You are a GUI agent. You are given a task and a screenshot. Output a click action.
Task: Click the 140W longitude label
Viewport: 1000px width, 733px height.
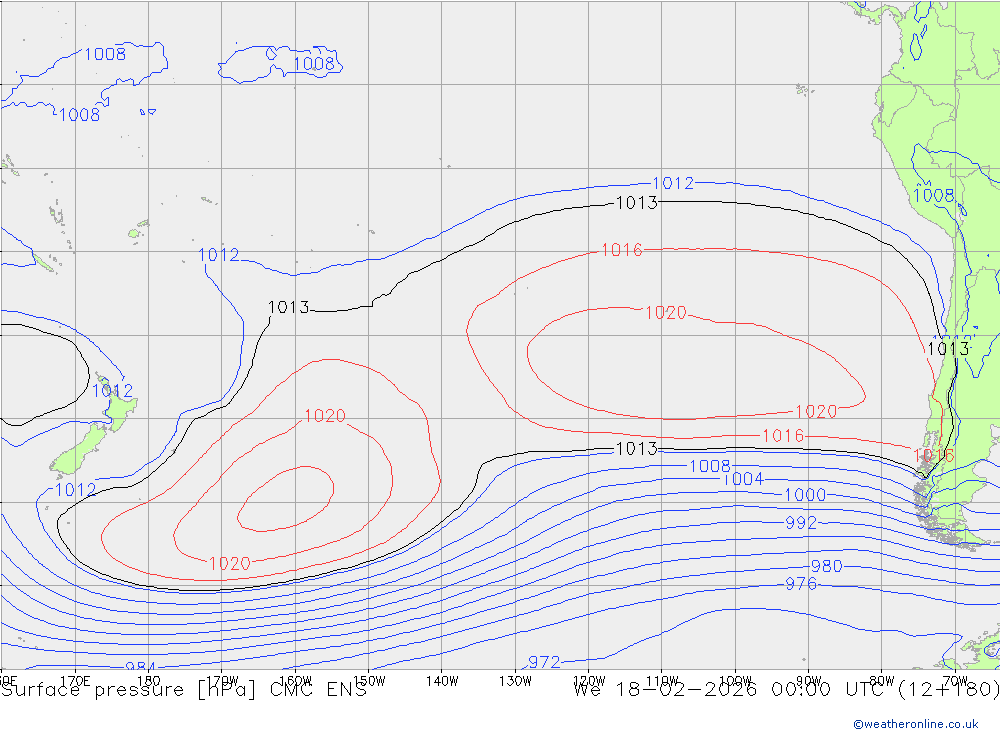[x=442, y=681]
